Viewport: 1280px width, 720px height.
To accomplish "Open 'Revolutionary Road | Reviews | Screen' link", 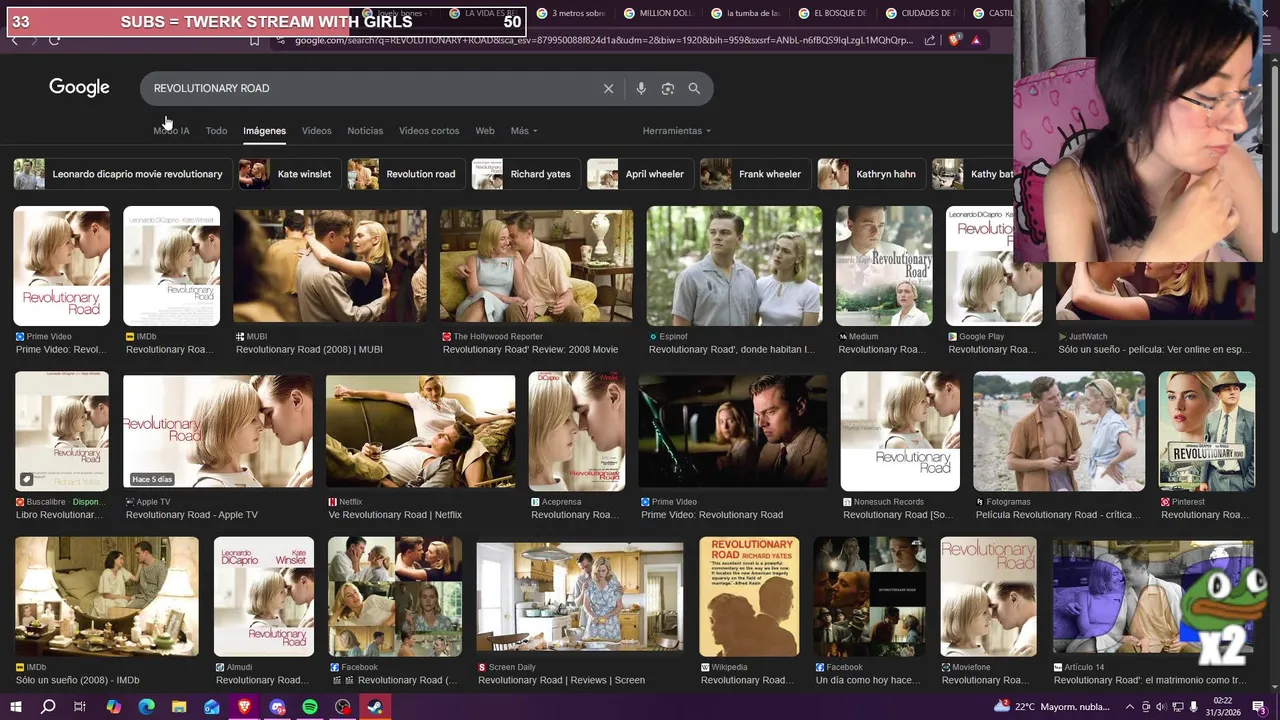I will (x=562, y=681).
